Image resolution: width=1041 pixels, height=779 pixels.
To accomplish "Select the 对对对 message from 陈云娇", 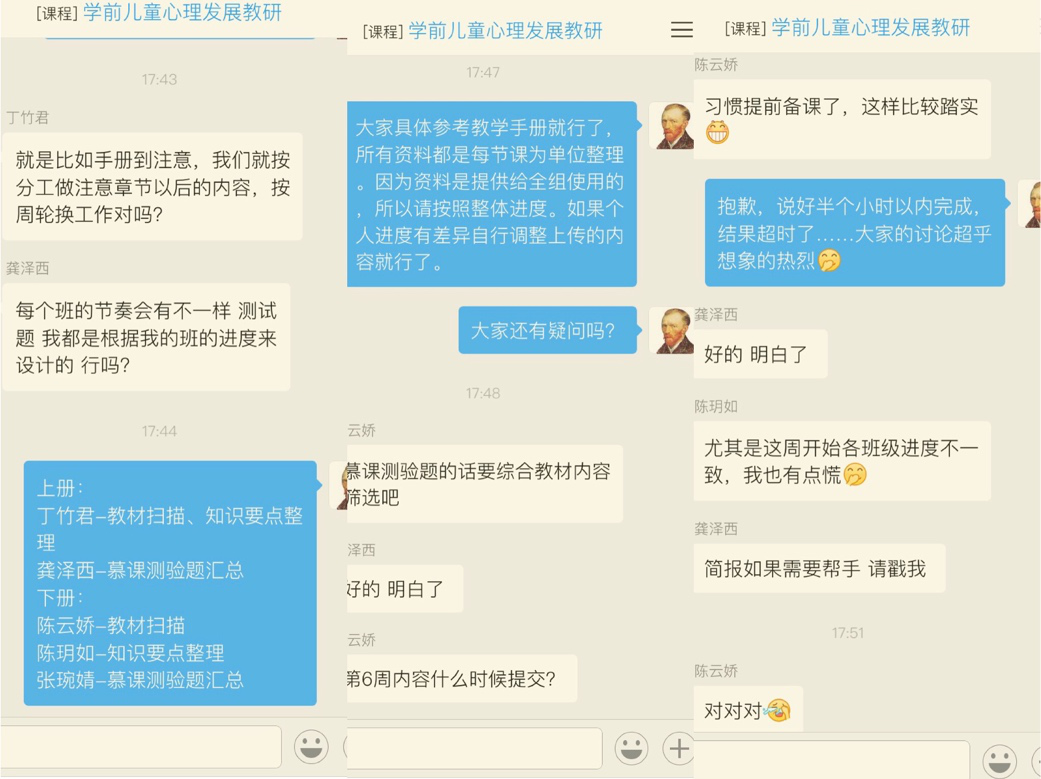I will pos(748,711).
